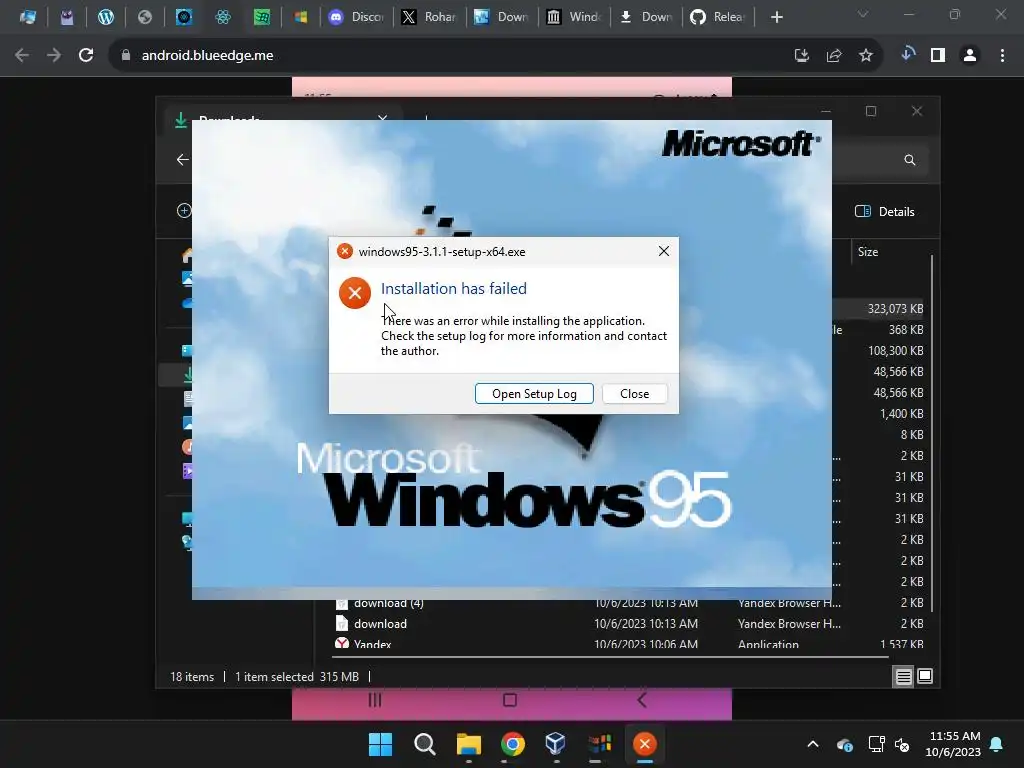Image resolution: width=1024 pixels, height=768 pixels.
Task: Click the 108,300 KB size cell
Action: (x=895, y=351)
